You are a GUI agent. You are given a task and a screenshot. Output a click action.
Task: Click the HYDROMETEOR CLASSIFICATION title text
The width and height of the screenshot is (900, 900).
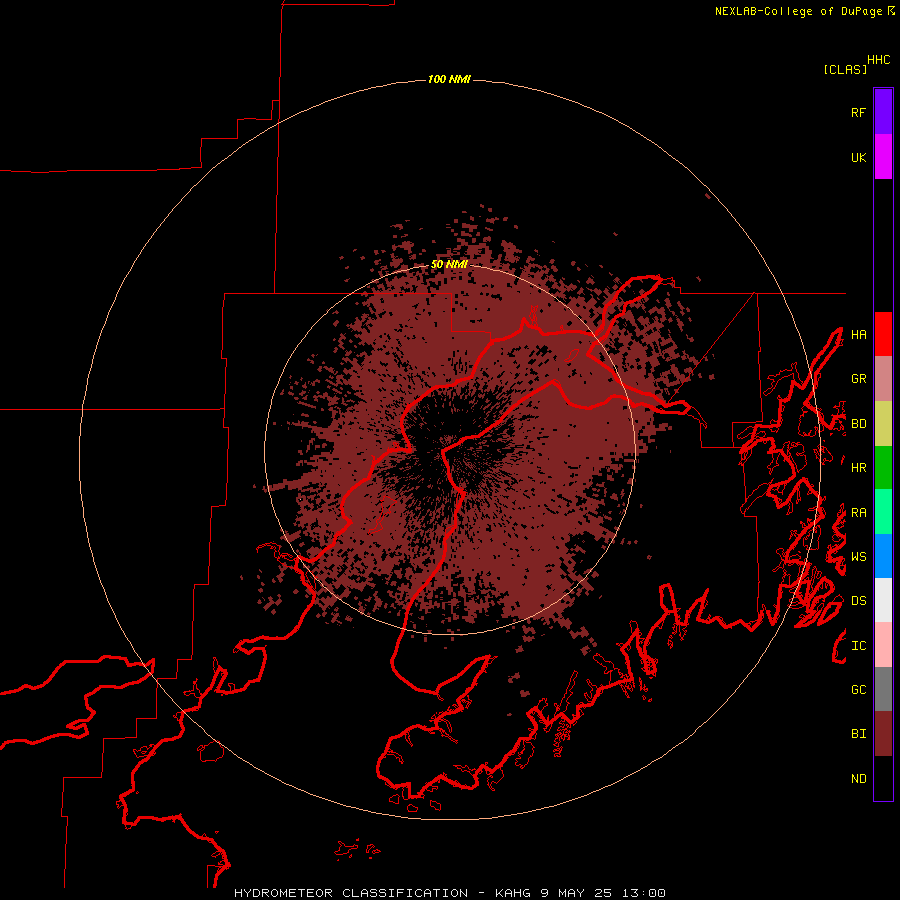(x=351, y=893)
